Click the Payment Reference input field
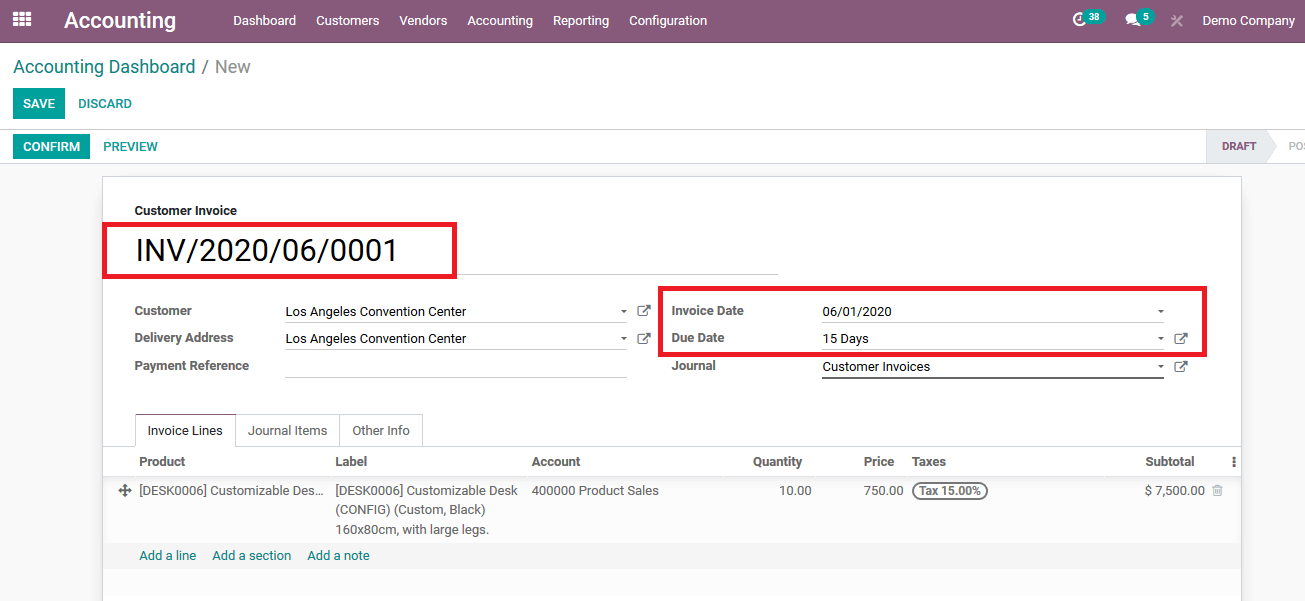 [x=456, y=366]
